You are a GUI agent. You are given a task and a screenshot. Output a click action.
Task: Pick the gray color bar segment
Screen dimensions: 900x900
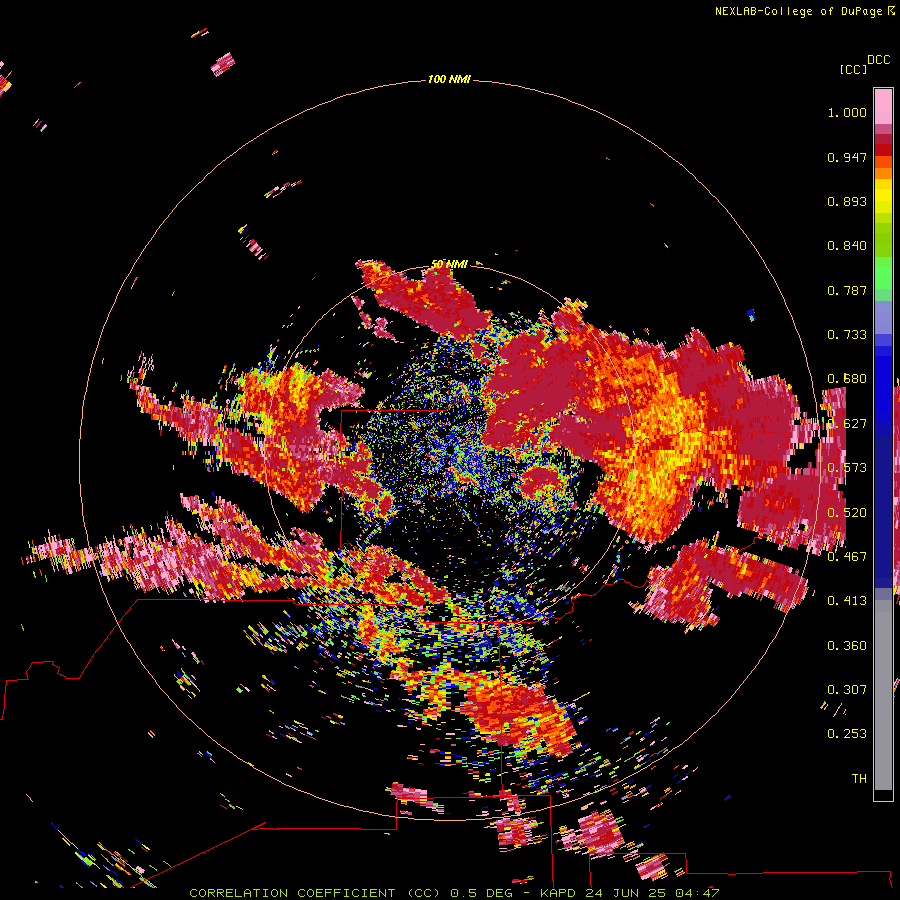[883, 695]
